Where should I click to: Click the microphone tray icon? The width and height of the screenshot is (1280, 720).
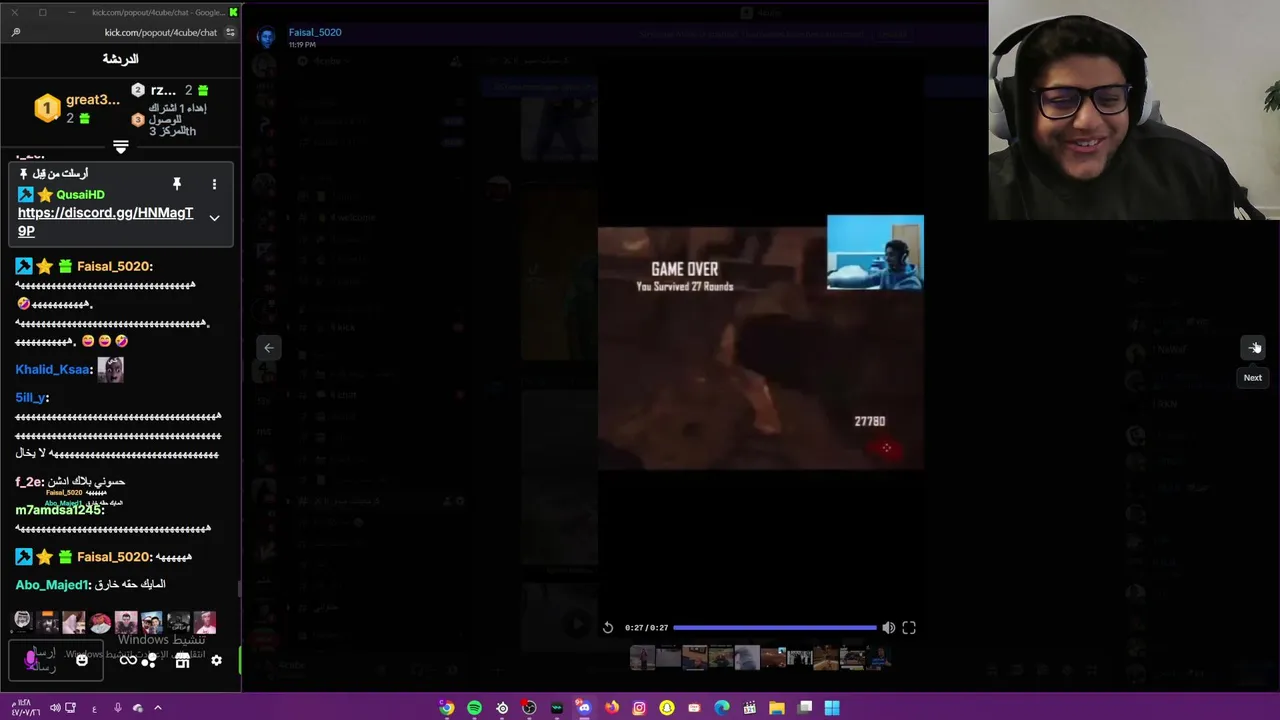coord(117,708)
